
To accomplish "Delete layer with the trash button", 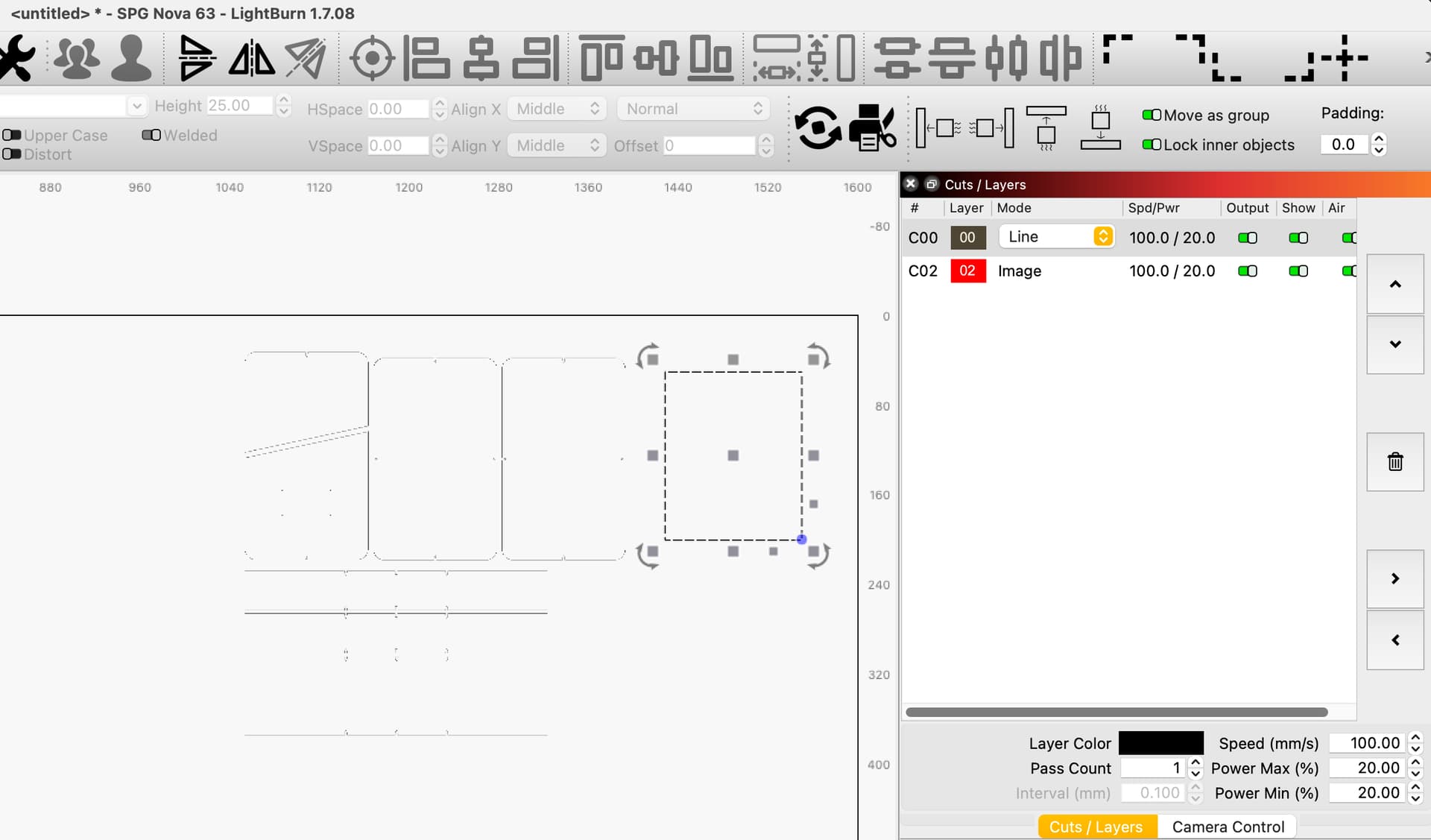I will click(1395, 462).
